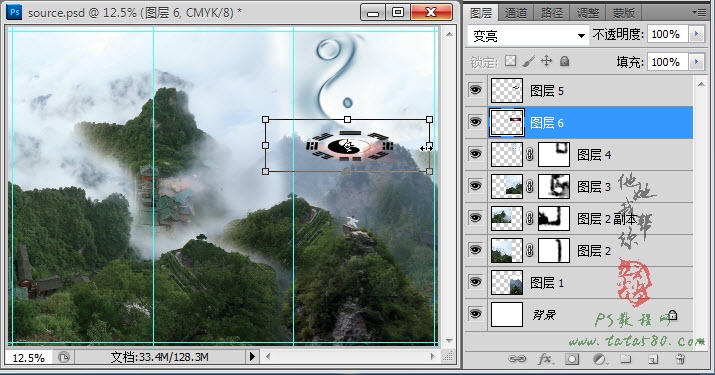Click the link layers icon at panel bottom
Viewport: 715px width, 375px height.
click(517, 359)
